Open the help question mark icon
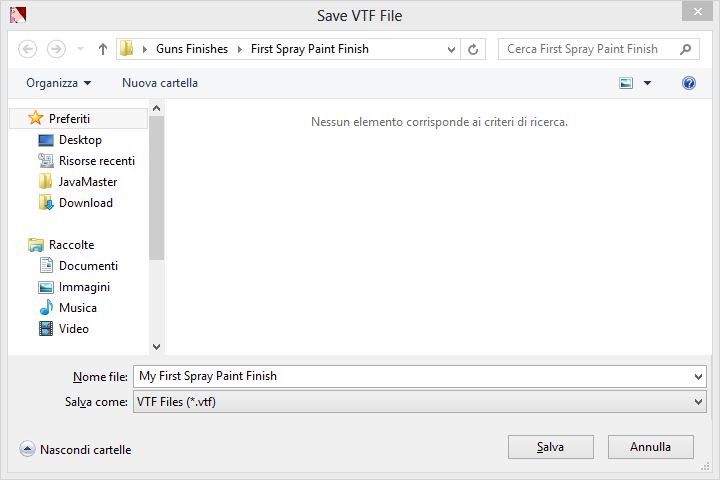Screen dimensions: 720x480 (x=689, y=83)
